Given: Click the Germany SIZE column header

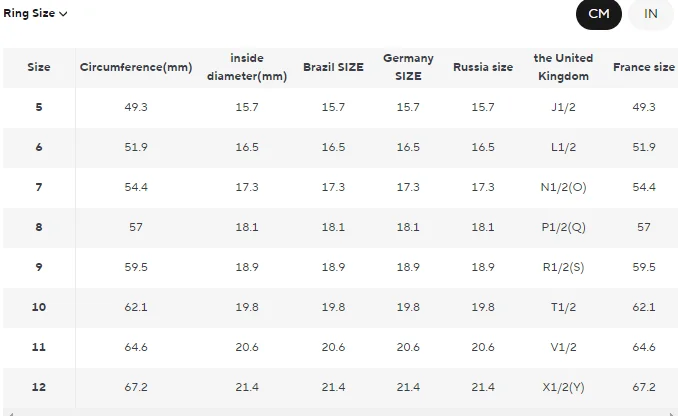Looking at the screenshot, I should click(408, 67).
